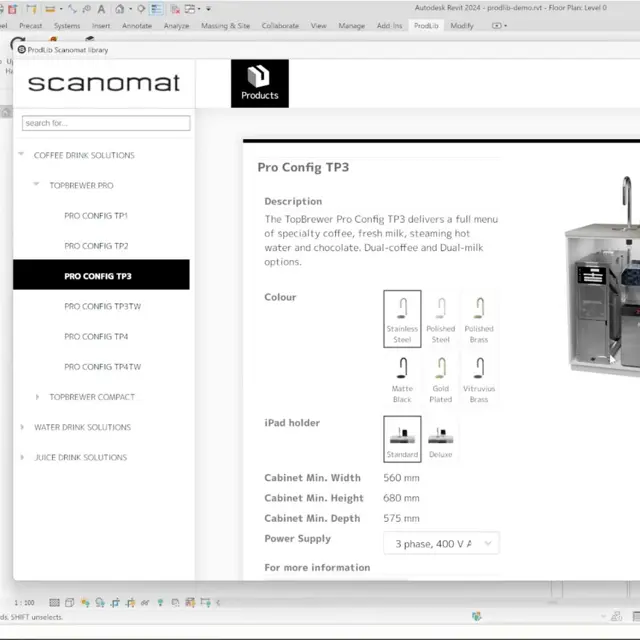Select the Stainless Steel colour option
Image resolution: width=640 pixels, height=640 pixels.
coord(402,318)
